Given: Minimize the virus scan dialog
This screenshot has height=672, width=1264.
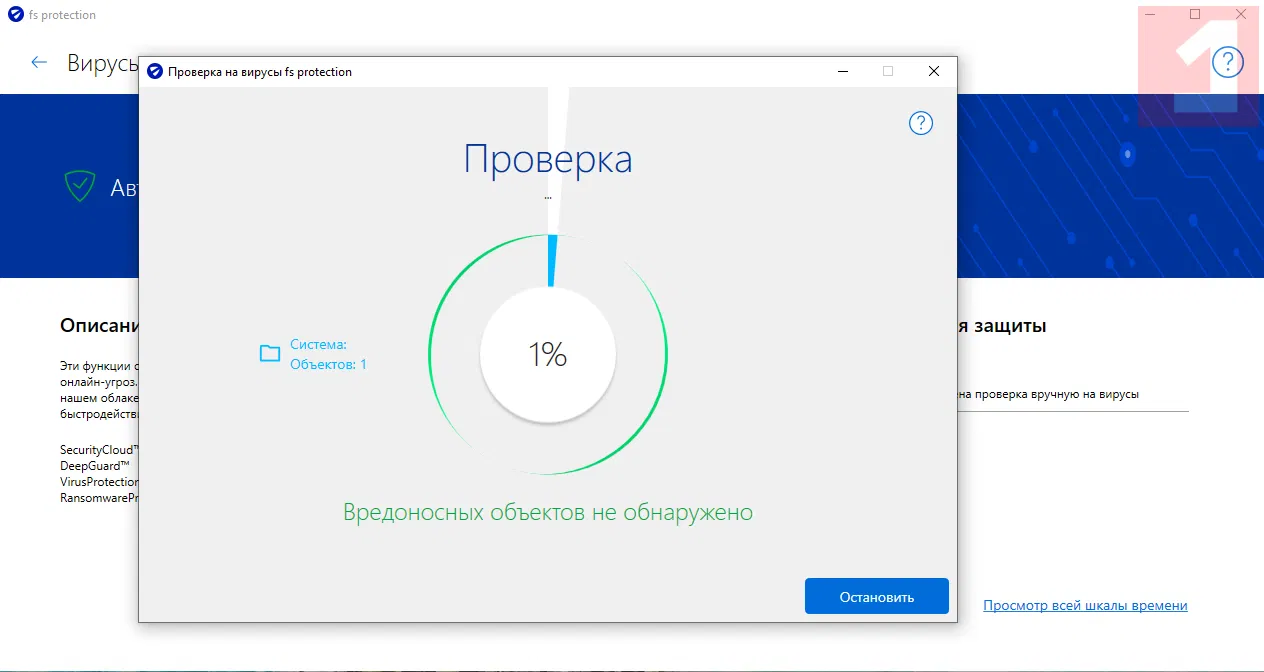Looking at the screenshot, I should click(843, 71).
